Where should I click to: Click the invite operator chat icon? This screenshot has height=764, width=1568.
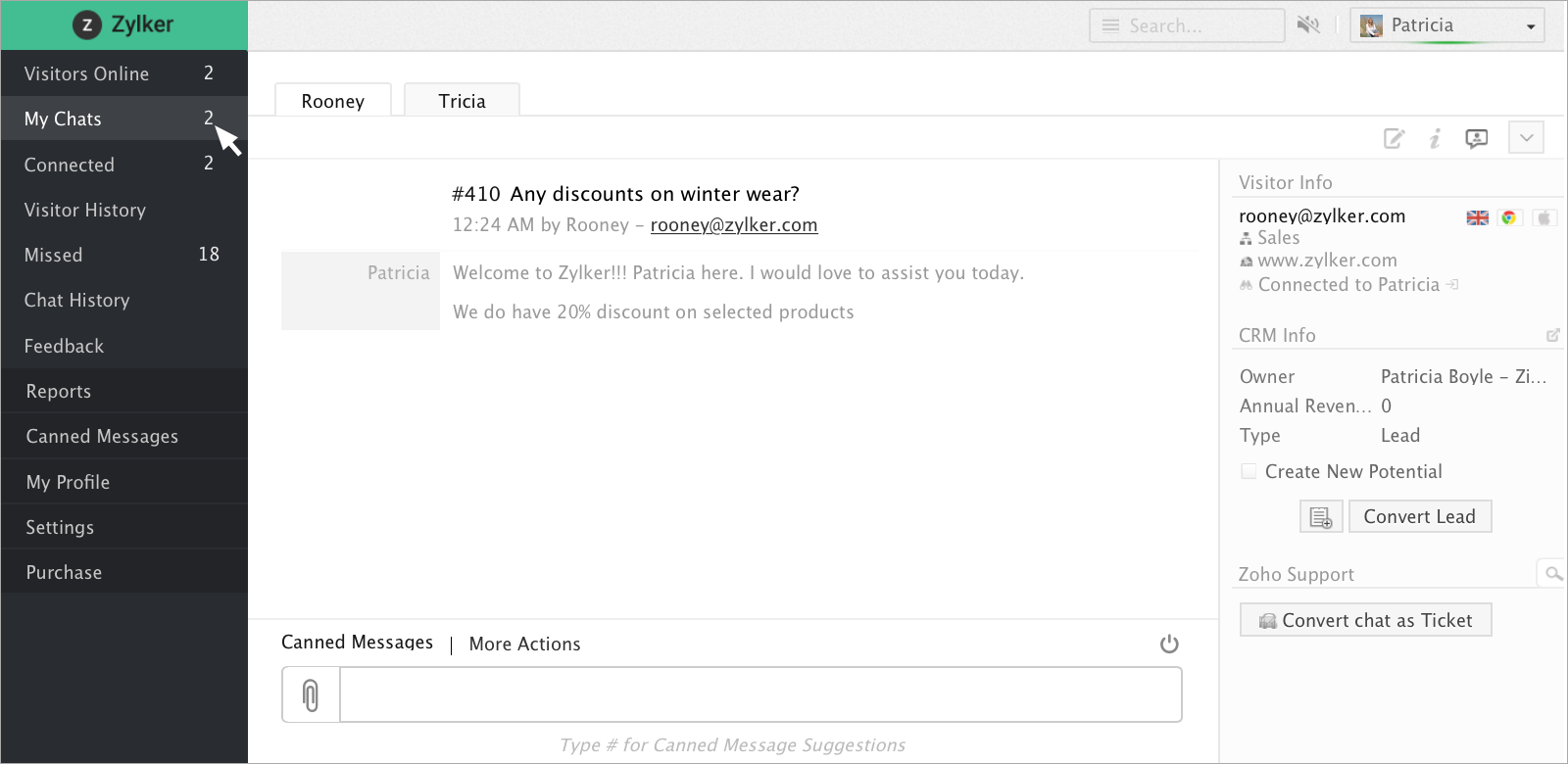[1476, 139]
